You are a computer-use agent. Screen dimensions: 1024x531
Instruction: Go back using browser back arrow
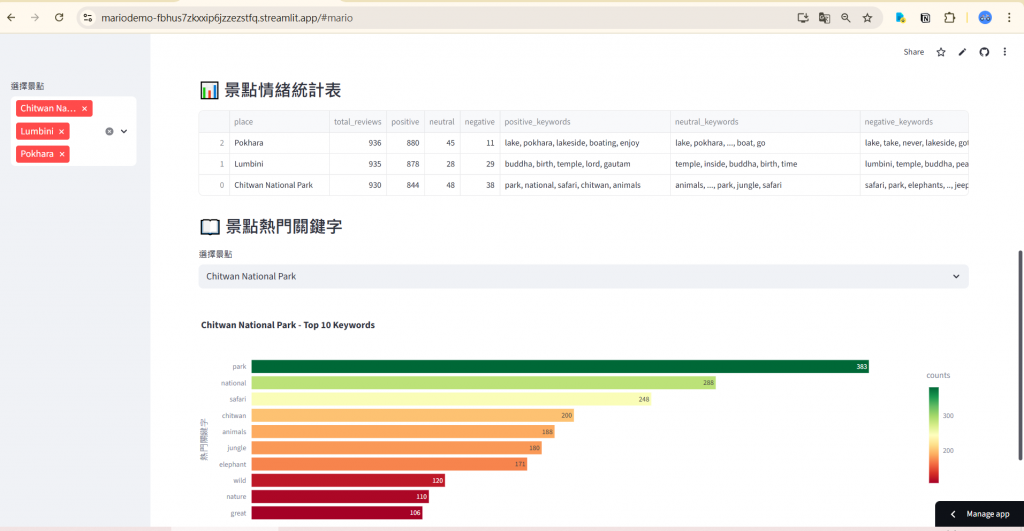coord(11,18)
